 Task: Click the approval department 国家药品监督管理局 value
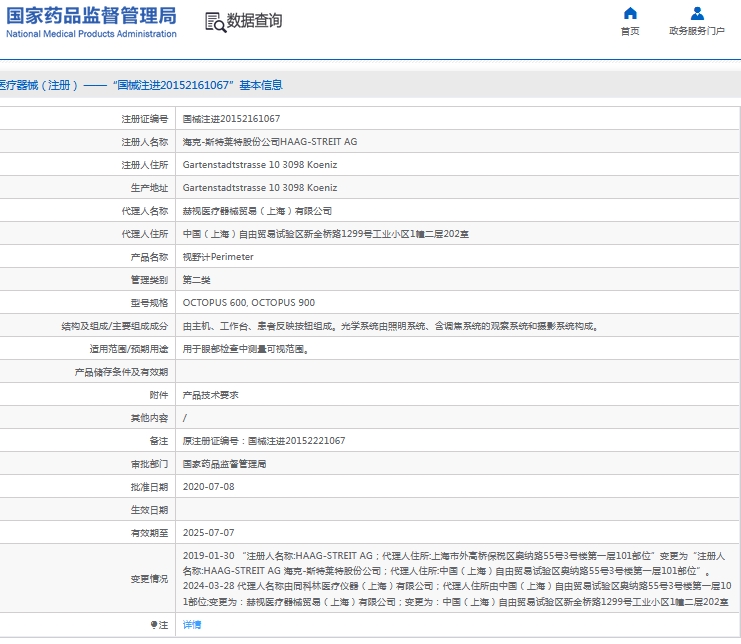tap(224, 464)
